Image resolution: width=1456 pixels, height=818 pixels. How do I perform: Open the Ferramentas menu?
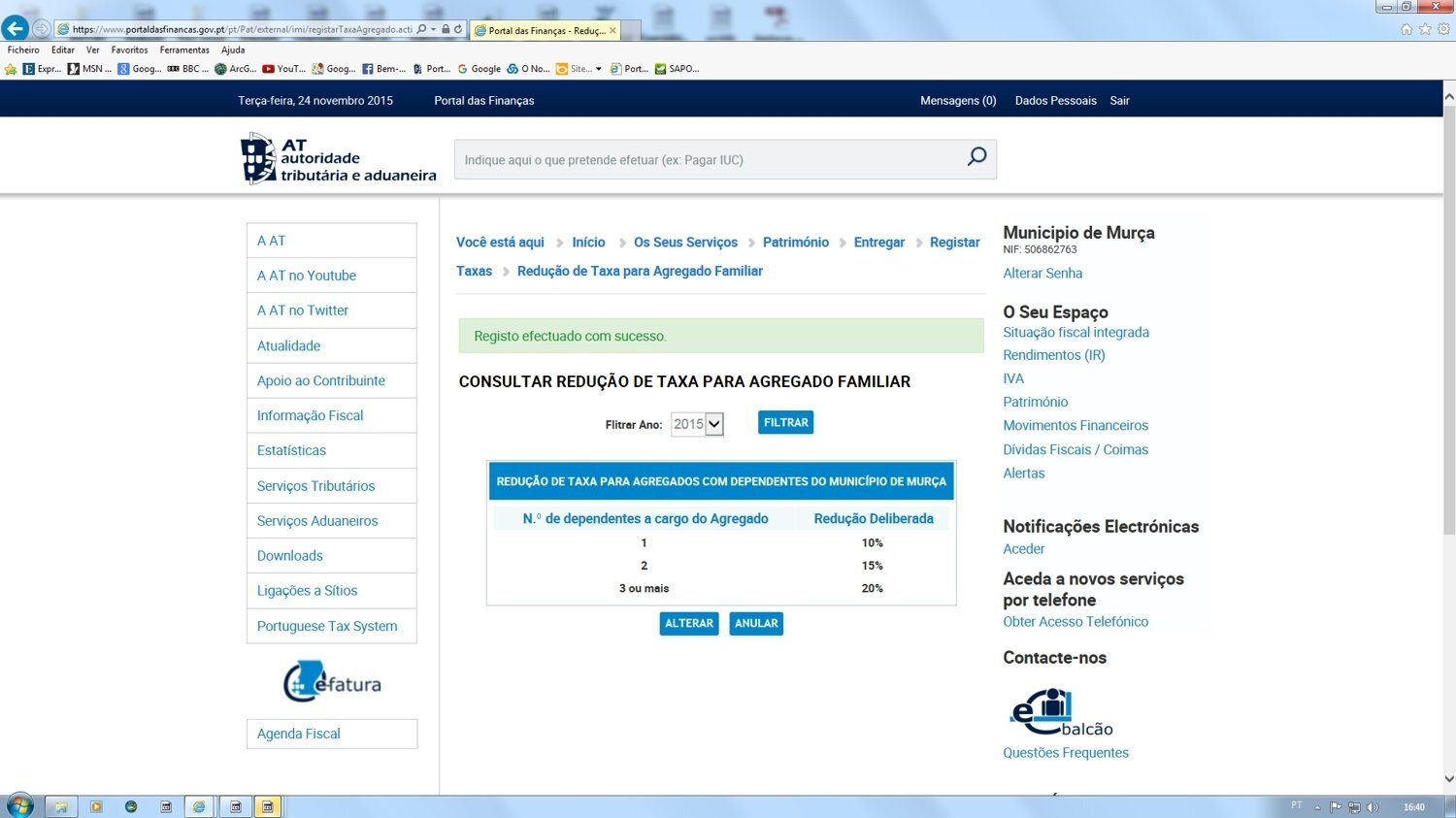tap(184, 49)
